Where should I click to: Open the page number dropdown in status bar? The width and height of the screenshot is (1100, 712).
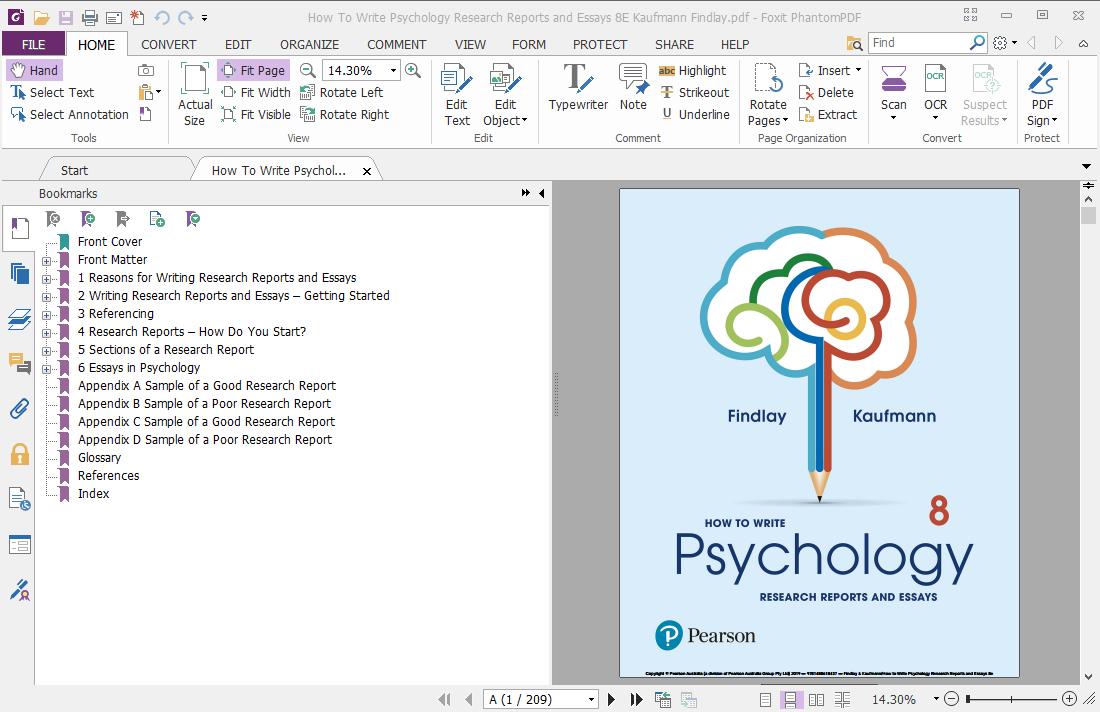click(591, 699)
